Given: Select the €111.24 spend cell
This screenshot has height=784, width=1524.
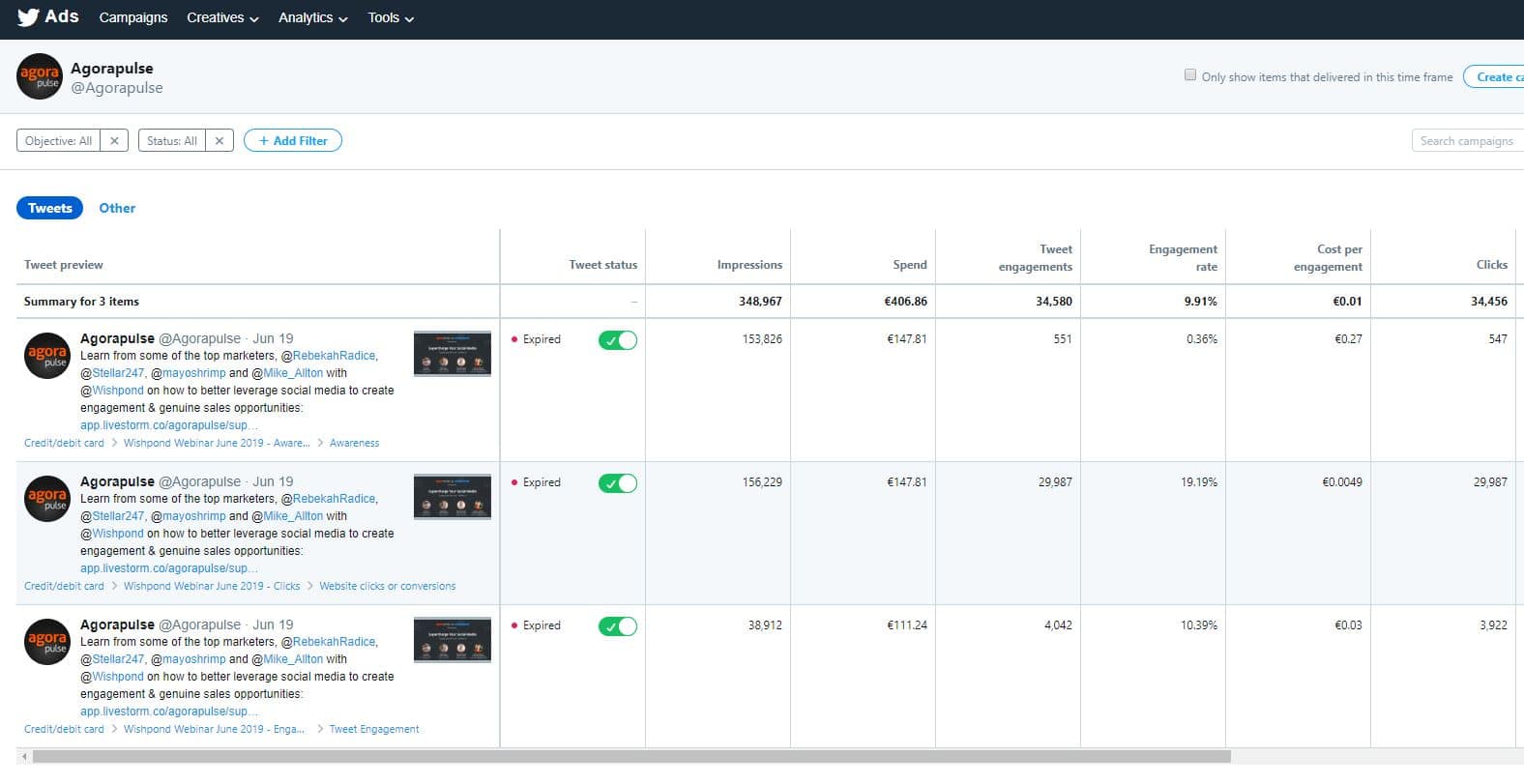Looking at the screenshot, I should 907,624.
